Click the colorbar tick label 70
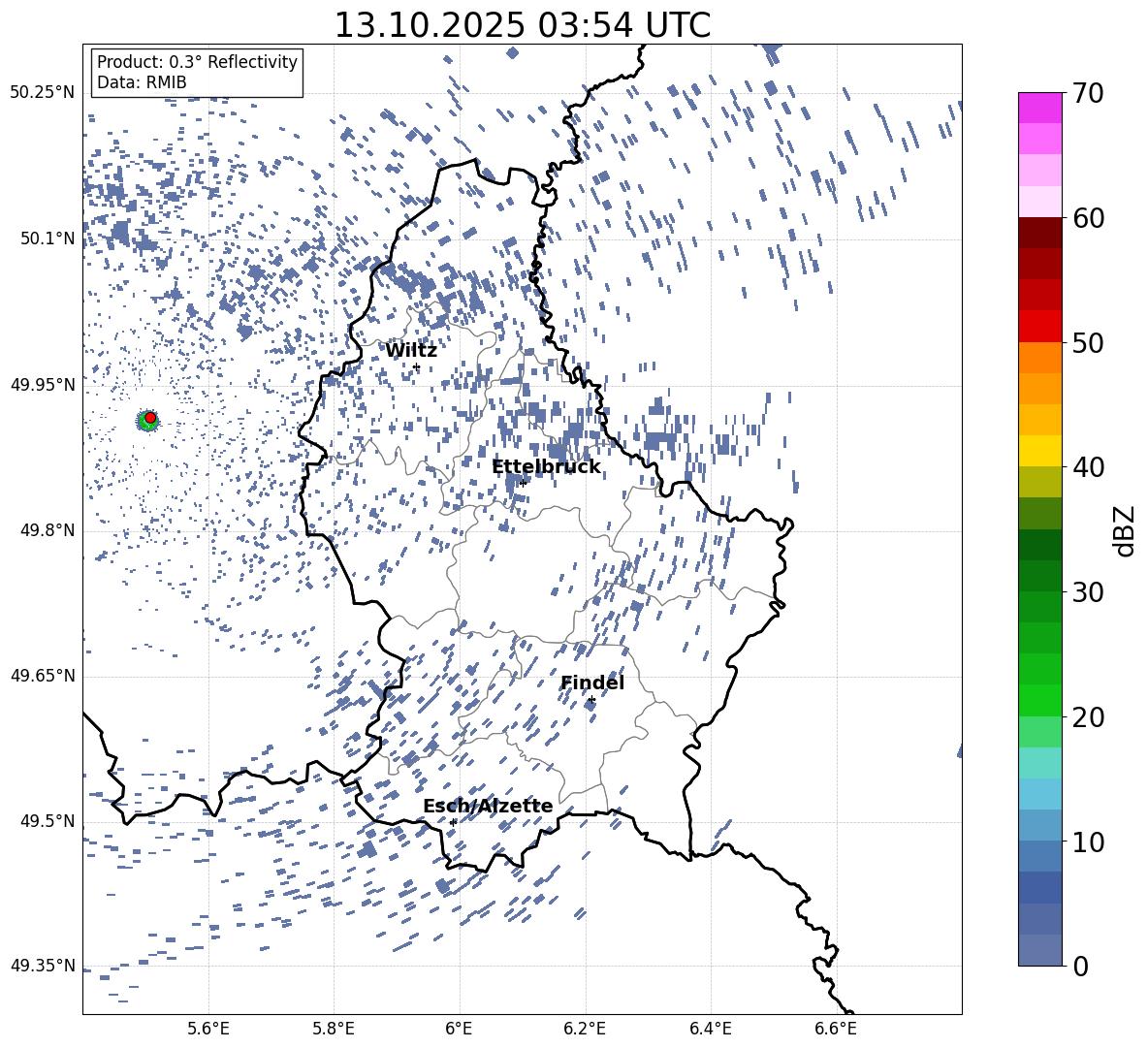Image resolution: width=1148 pixels, height=1048 pixels. pos(1087,93)
